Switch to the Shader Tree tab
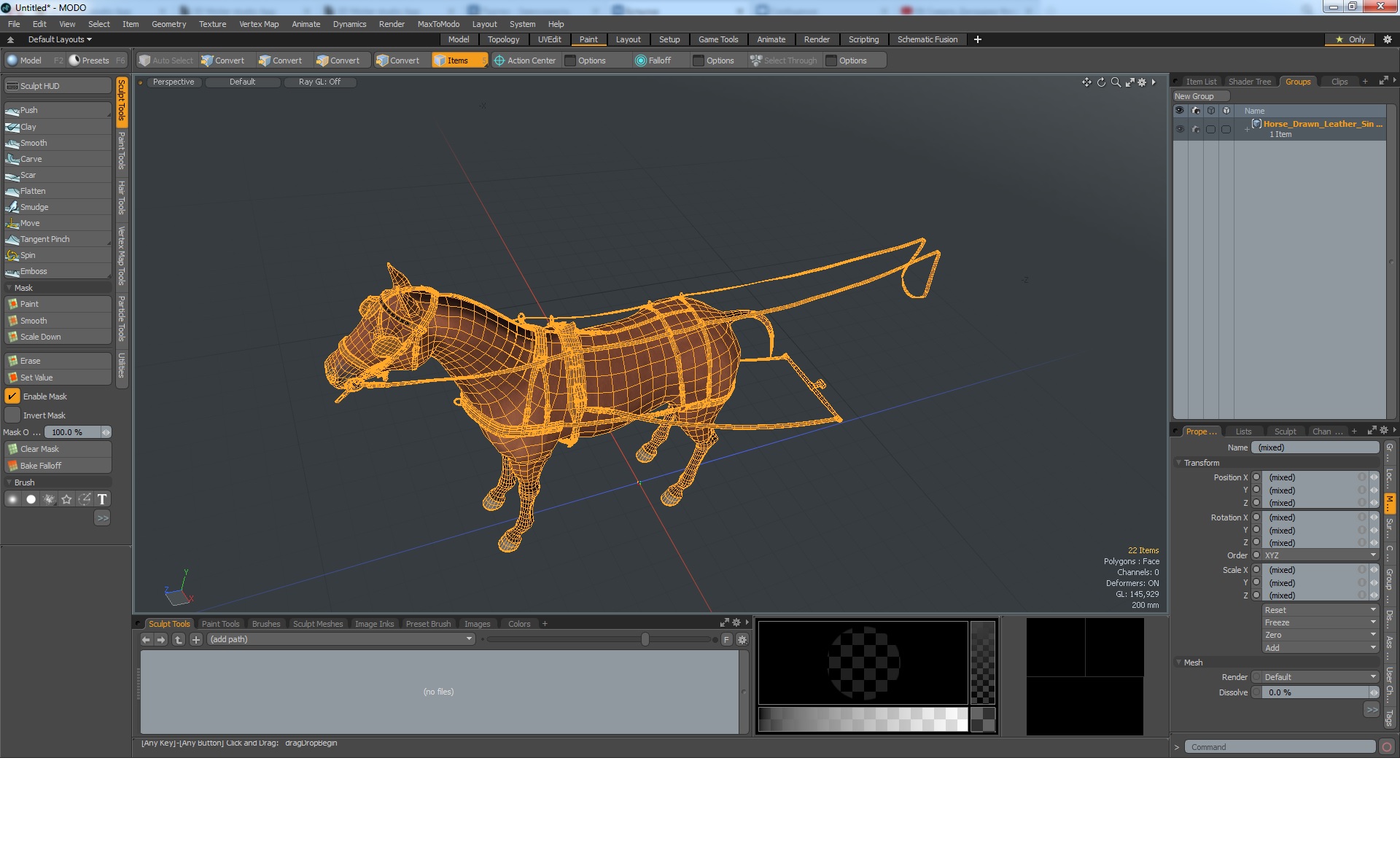Viewport: 1400px width, 844px height. (x=1249, y=82)
